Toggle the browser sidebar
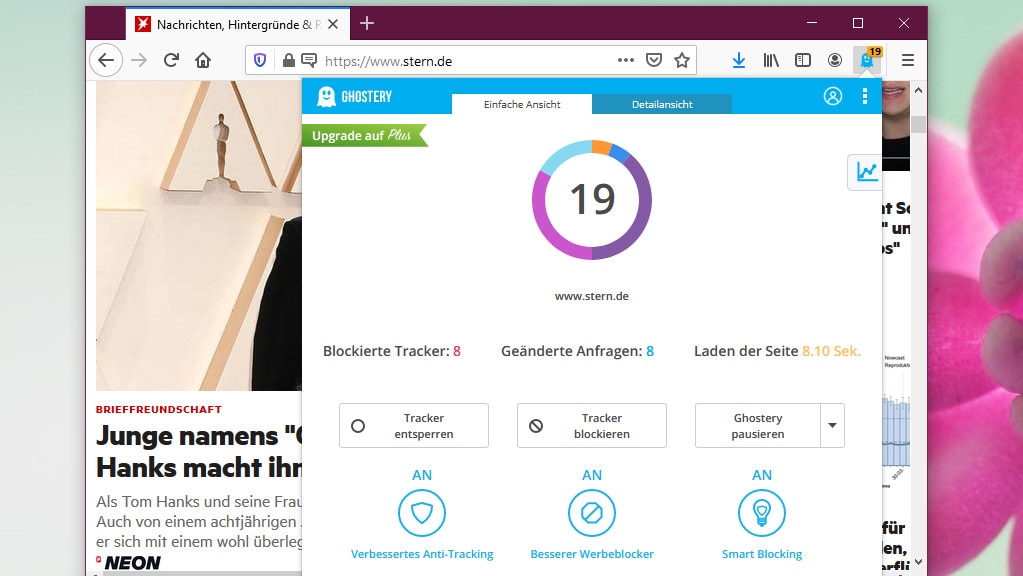 click(803, 61)
